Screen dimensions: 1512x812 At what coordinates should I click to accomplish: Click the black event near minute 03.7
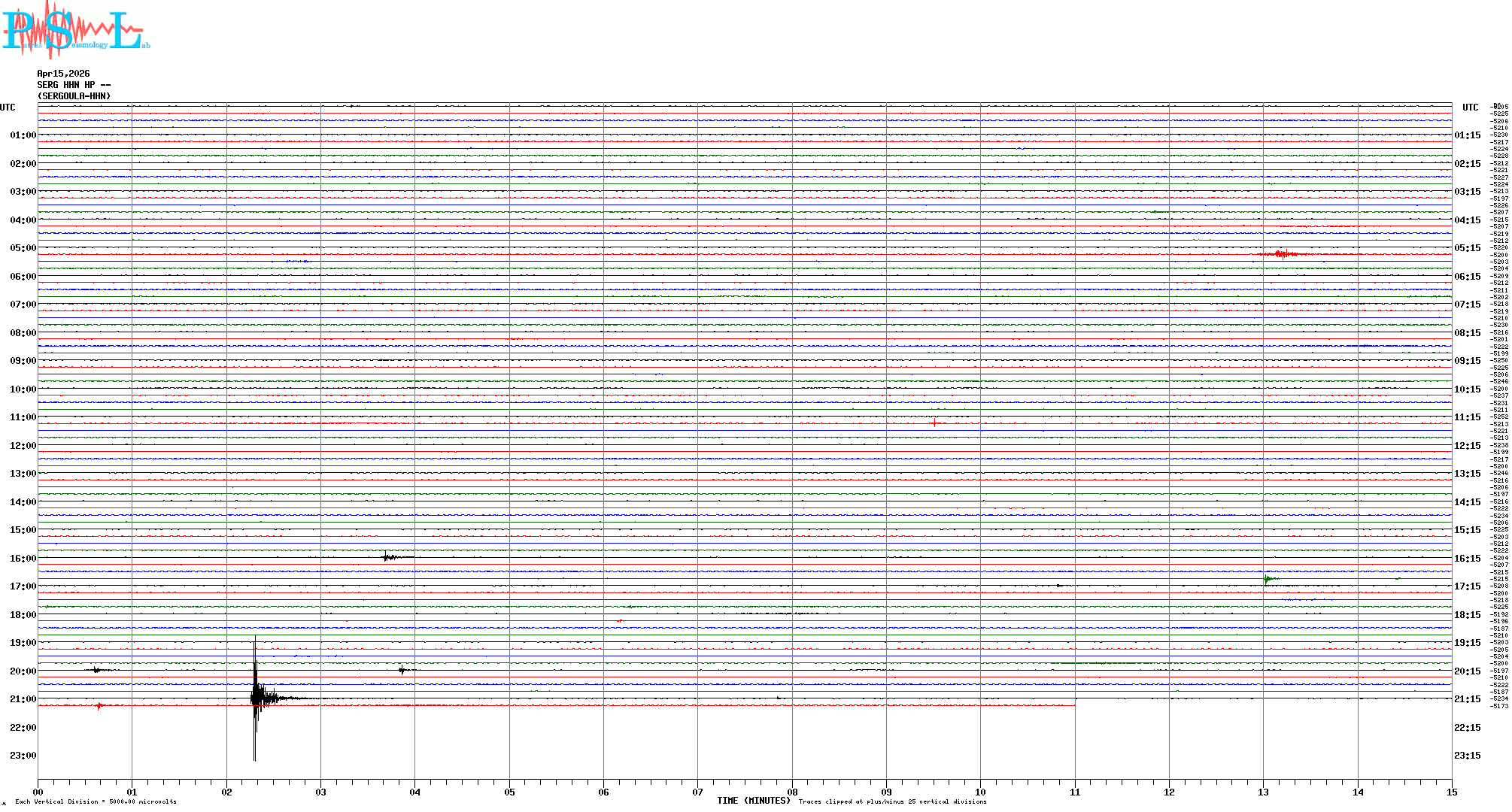coord(387,557)
